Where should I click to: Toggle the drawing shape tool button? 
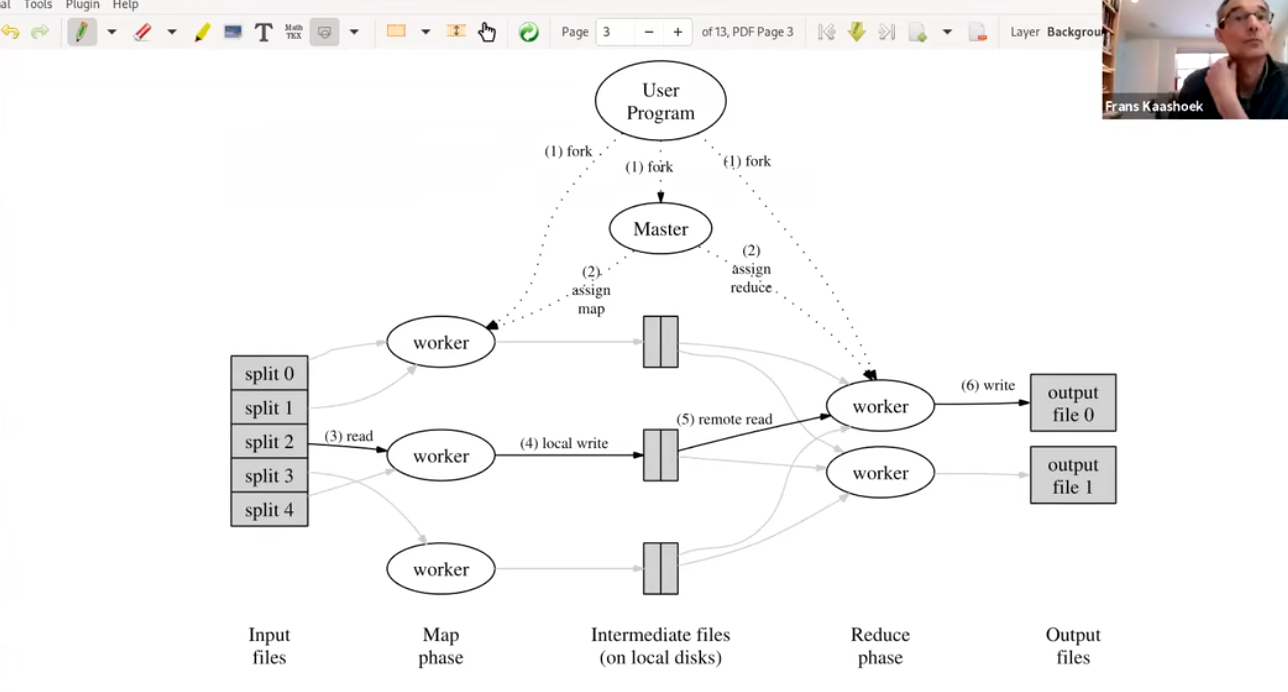click(324, 32)
